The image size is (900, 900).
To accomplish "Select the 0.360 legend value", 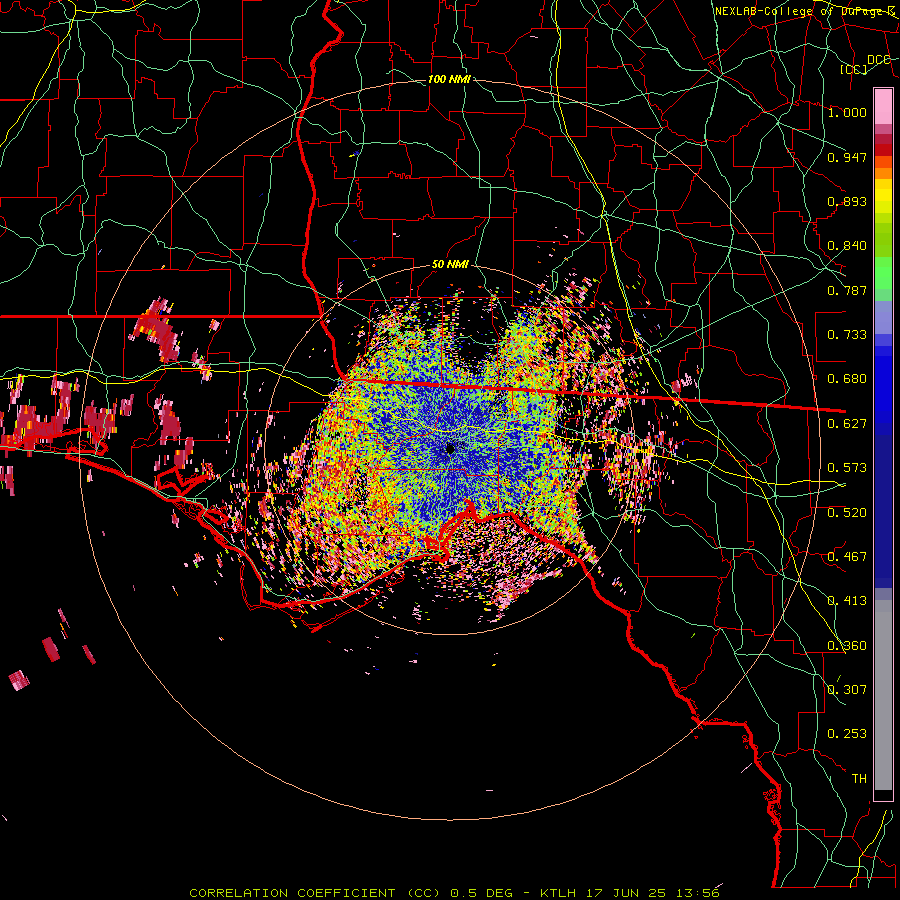I will tap(847, 645).
